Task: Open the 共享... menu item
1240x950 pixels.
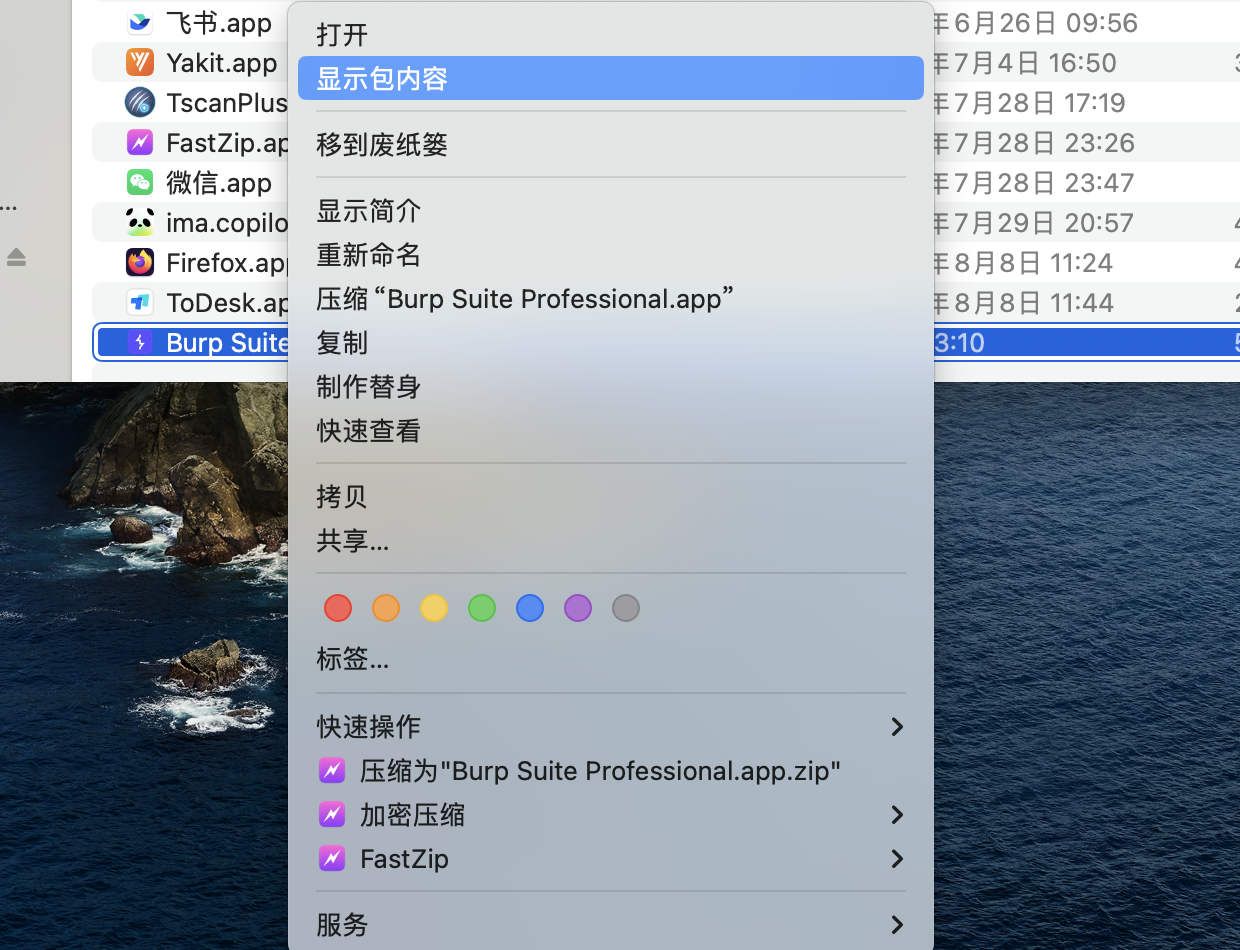Action: click(611, 541)
